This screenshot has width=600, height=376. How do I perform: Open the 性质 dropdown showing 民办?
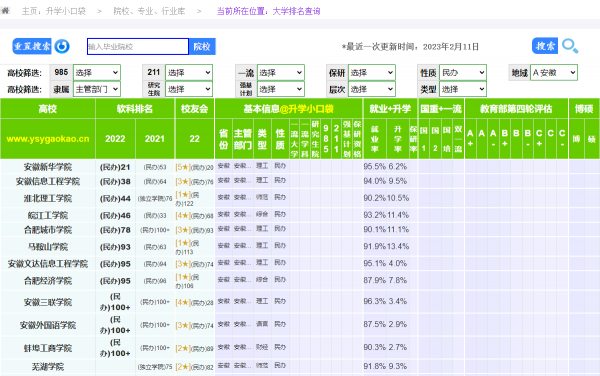[x=463, y=72]
